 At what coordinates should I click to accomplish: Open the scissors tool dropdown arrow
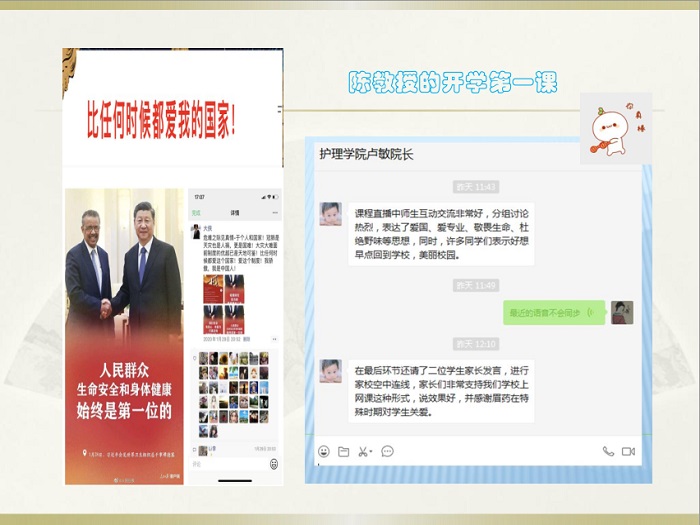371,452
